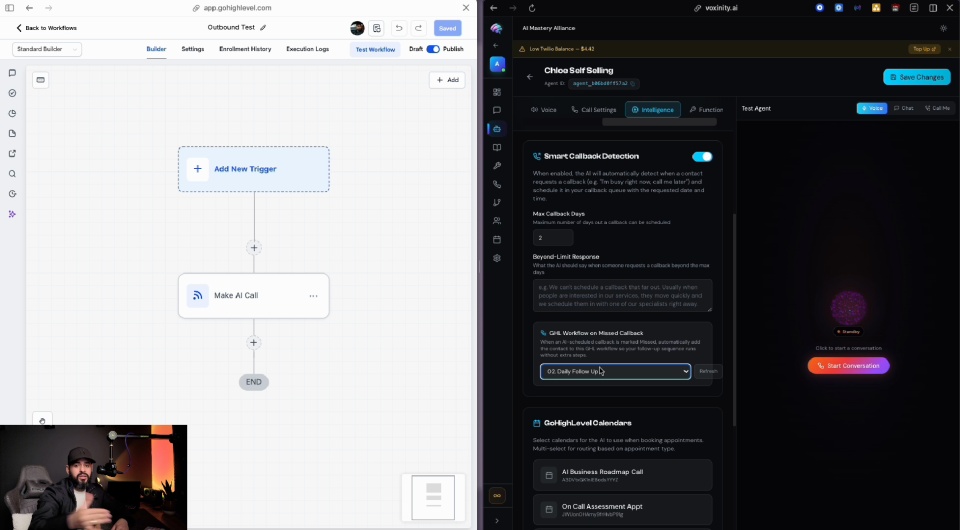Screen dimensions: 960x530
Task: Redo the last workflow change
Action: (419, 28)
